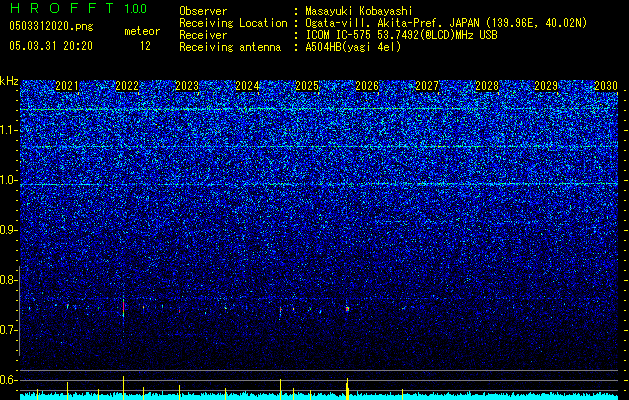629x400 pixels.
Task: Select antenna value A504HB(yagi 4el)
Action: click(x=353, y=47)
